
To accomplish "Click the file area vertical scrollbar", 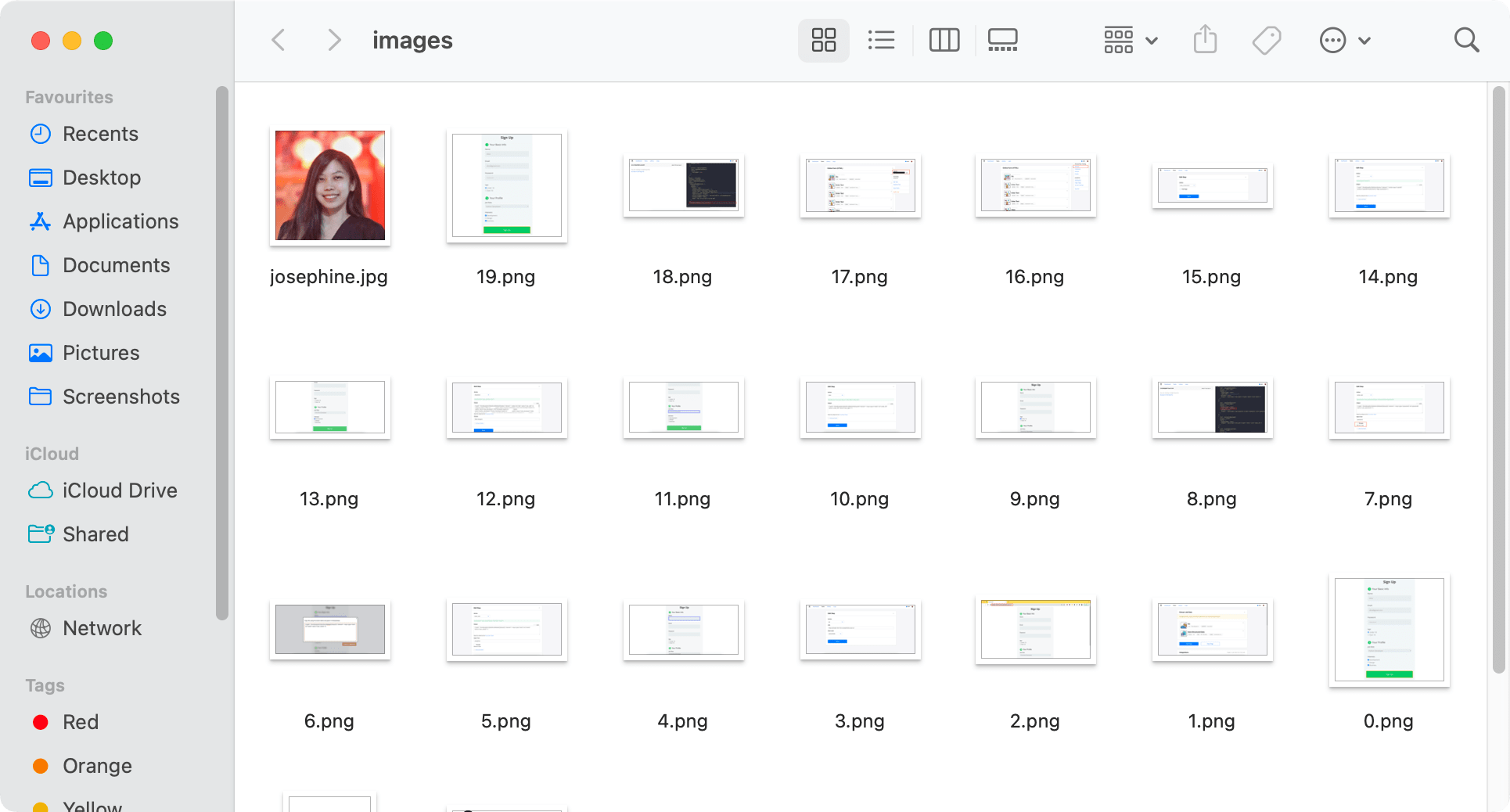I will (x=1498, y=379).
